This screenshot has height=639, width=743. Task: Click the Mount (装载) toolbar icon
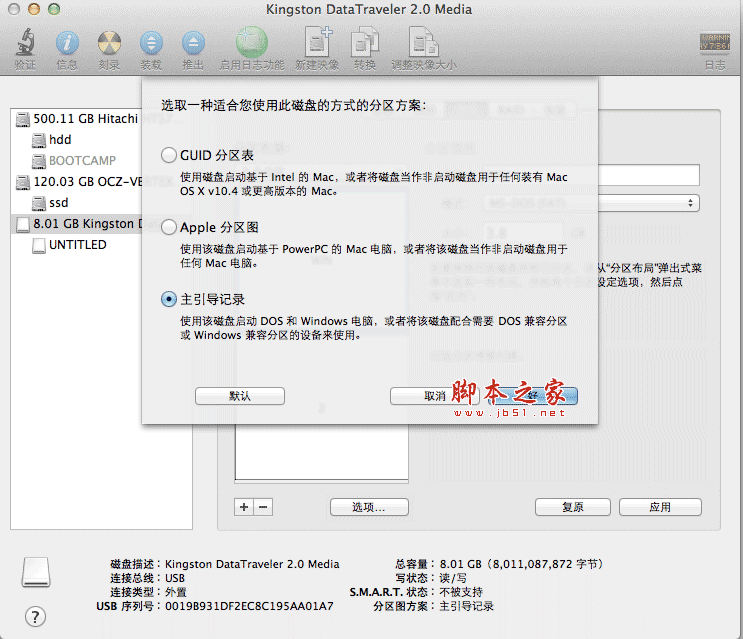tap(151, 43)
